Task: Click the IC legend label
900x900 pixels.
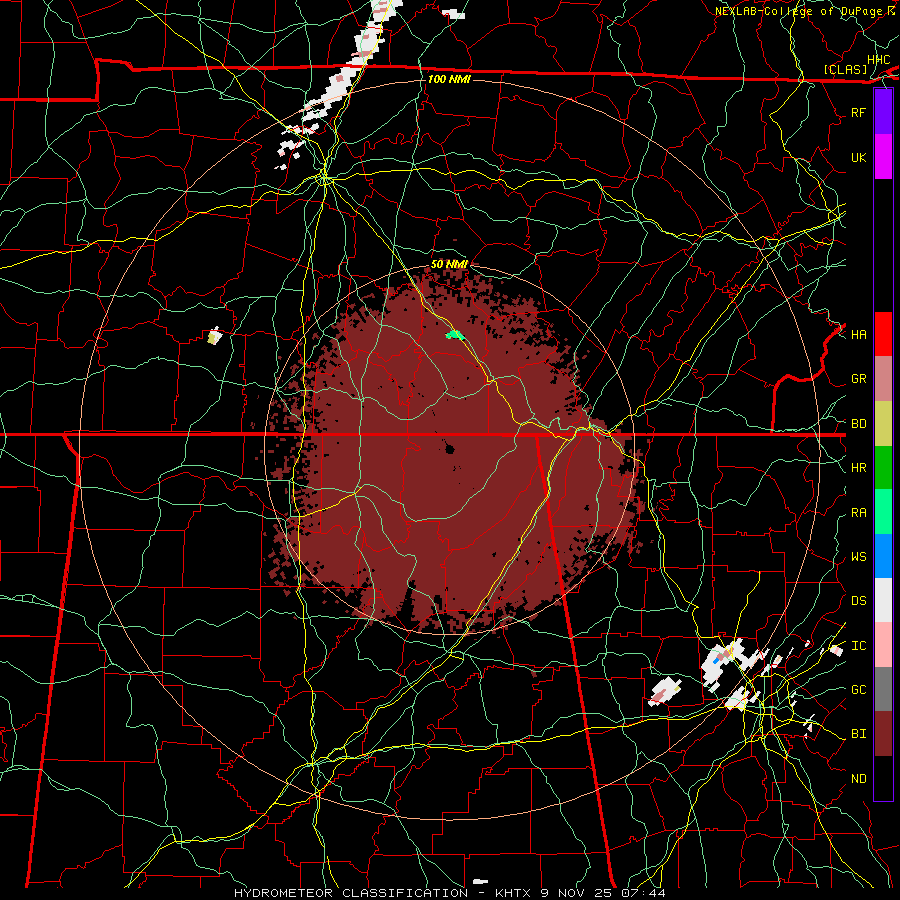Action: point(858,646)
